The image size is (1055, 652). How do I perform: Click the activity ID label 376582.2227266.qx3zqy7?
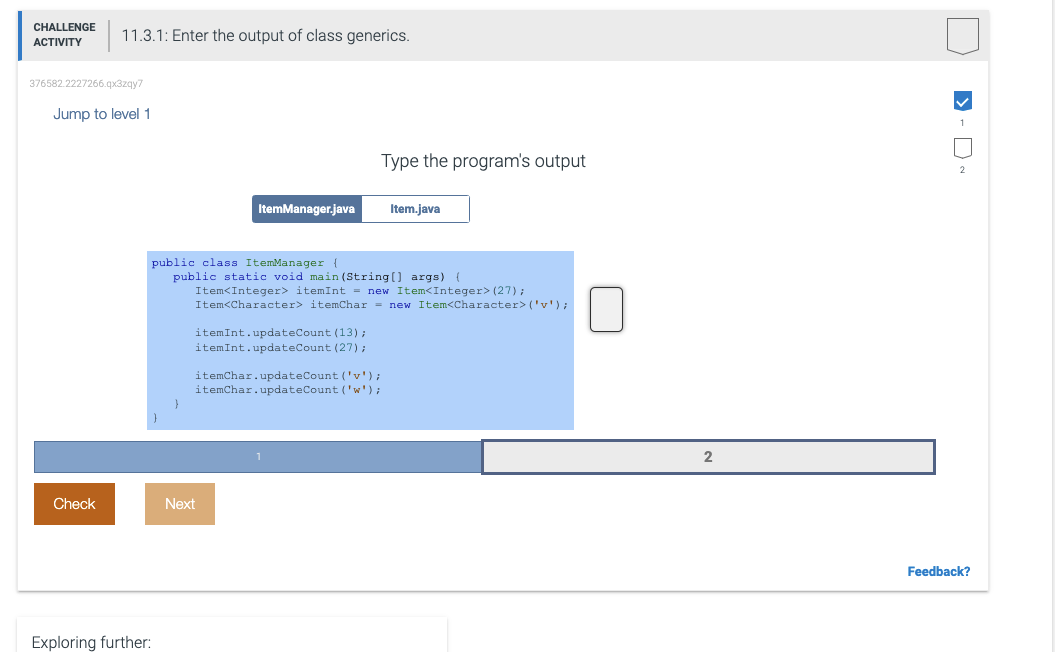(x=87, y=84)
